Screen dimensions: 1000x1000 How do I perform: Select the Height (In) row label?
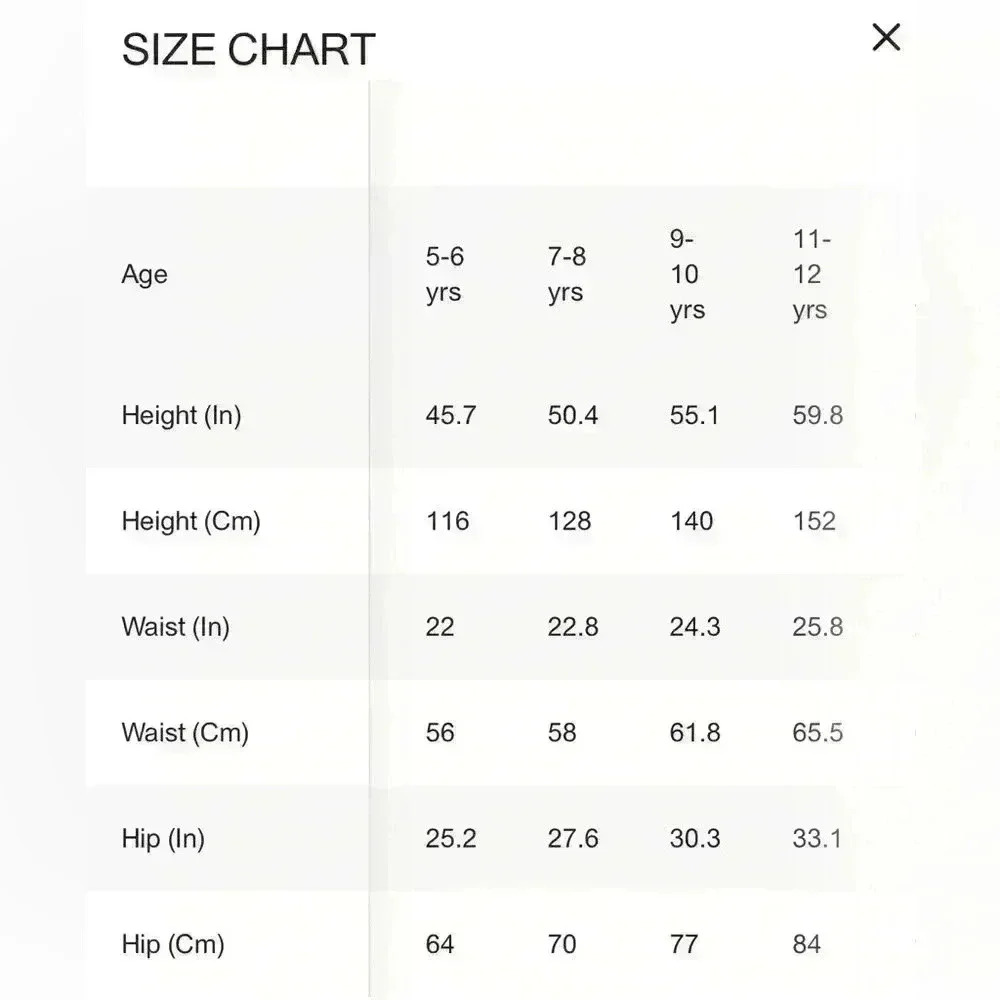181,415
